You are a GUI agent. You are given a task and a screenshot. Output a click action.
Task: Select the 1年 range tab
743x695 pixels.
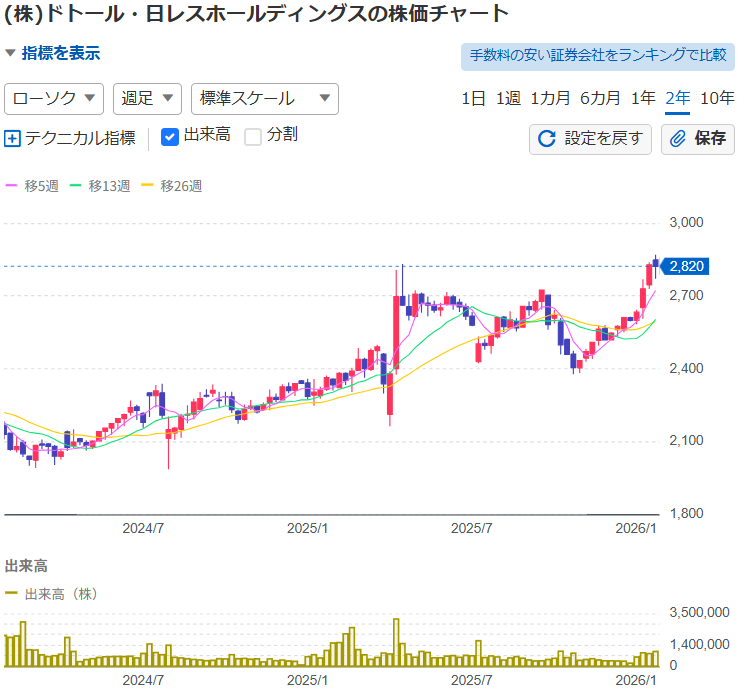tap(644, 98)
